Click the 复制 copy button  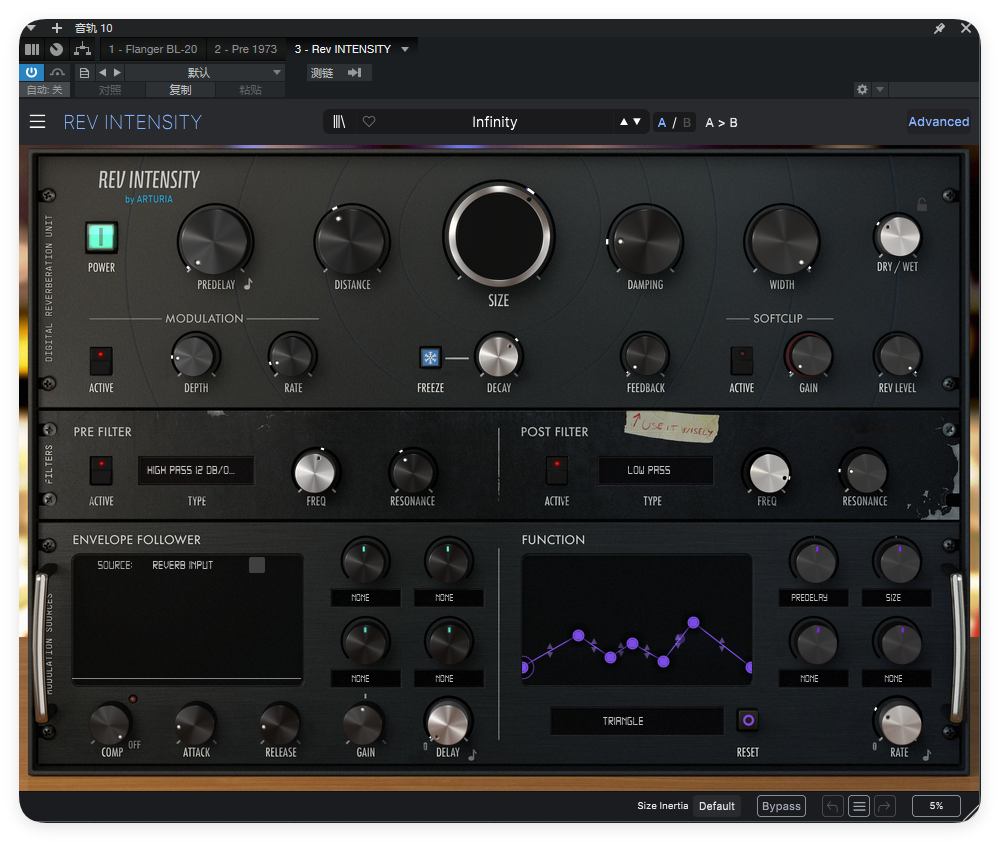[x=180, y=90]
